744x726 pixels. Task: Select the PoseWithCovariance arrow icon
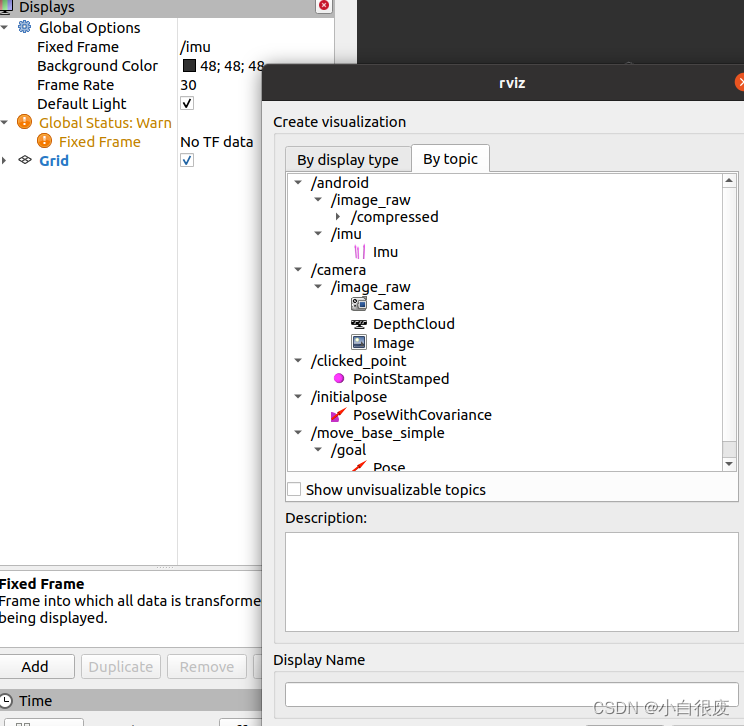coord(338,414)
